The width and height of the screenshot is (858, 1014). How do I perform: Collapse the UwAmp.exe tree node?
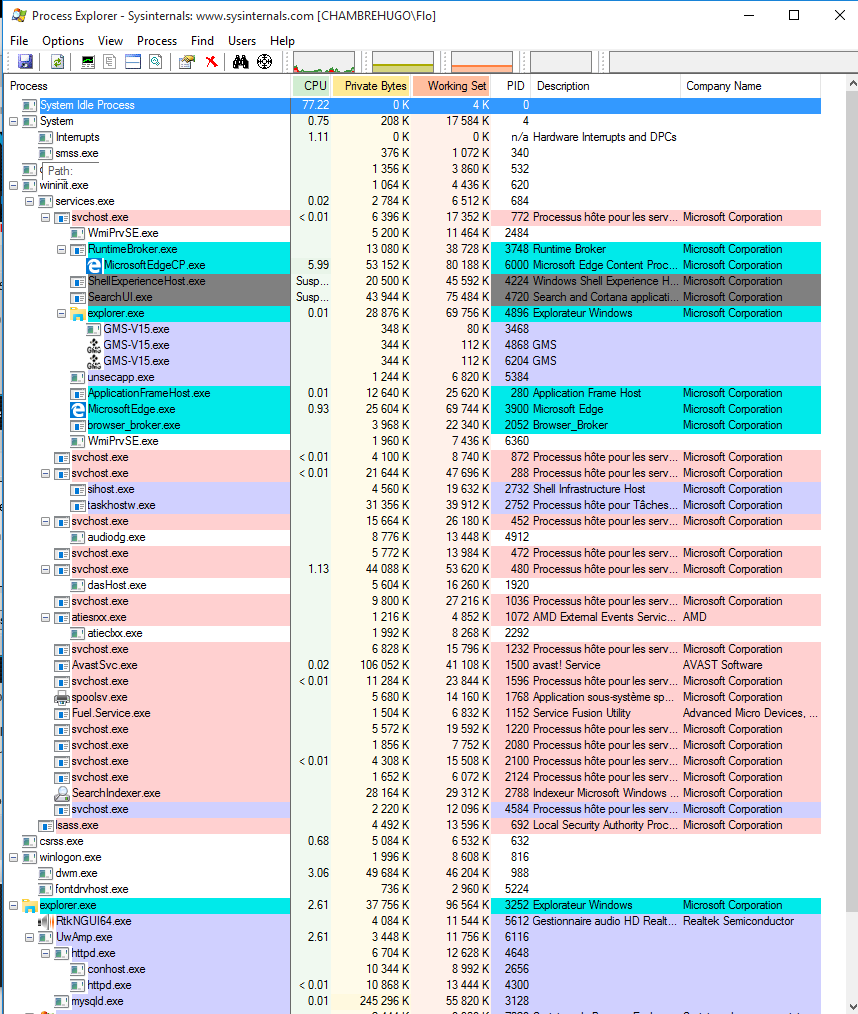30,938
